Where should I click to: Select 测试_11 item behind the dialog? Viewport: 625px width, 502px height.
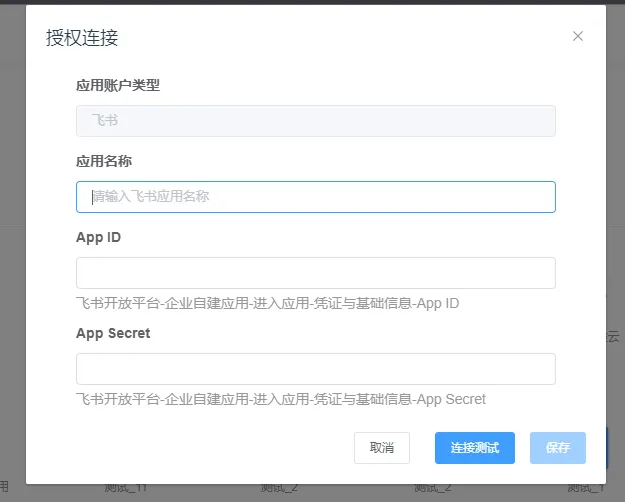coord(127,490)
